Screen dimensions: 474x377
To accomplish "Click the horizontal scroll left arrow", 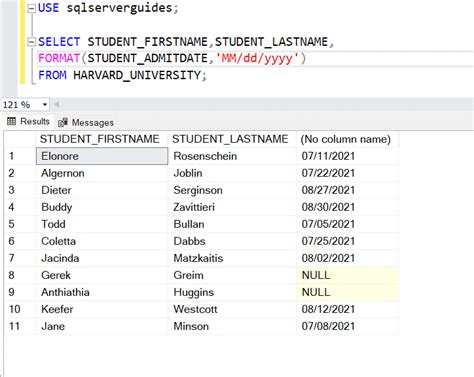I will tap(57, 105).
